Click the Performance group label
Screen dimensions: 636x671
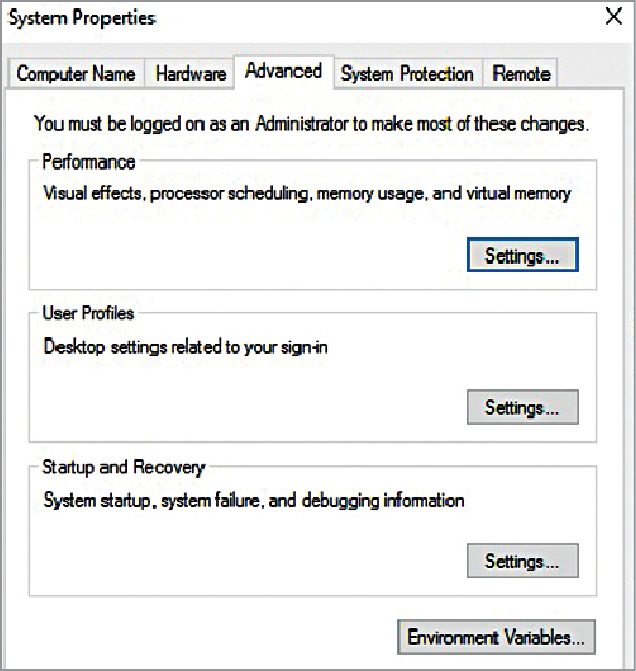coord(88,162)
